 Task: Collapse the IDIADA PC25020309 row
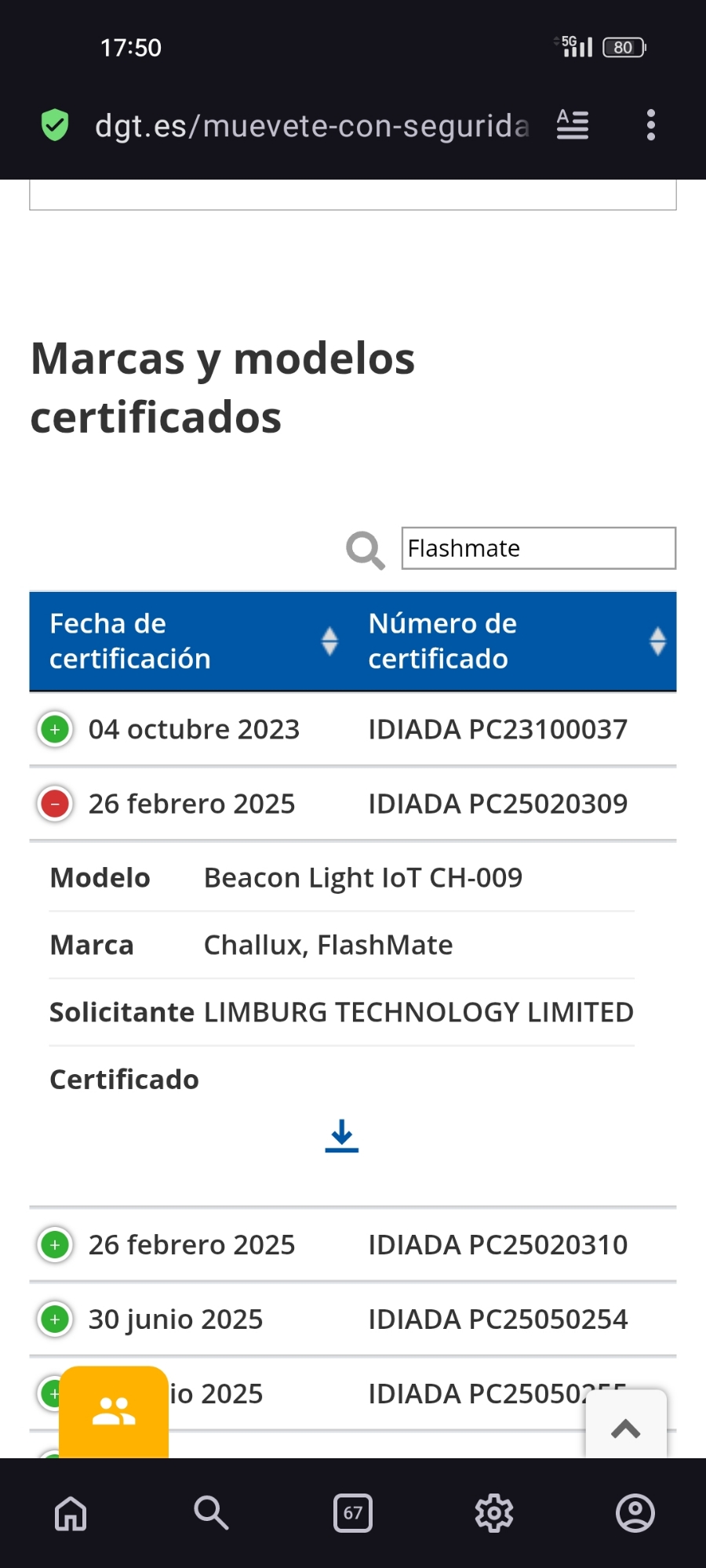pyautogui.click(x=55, y=804)
